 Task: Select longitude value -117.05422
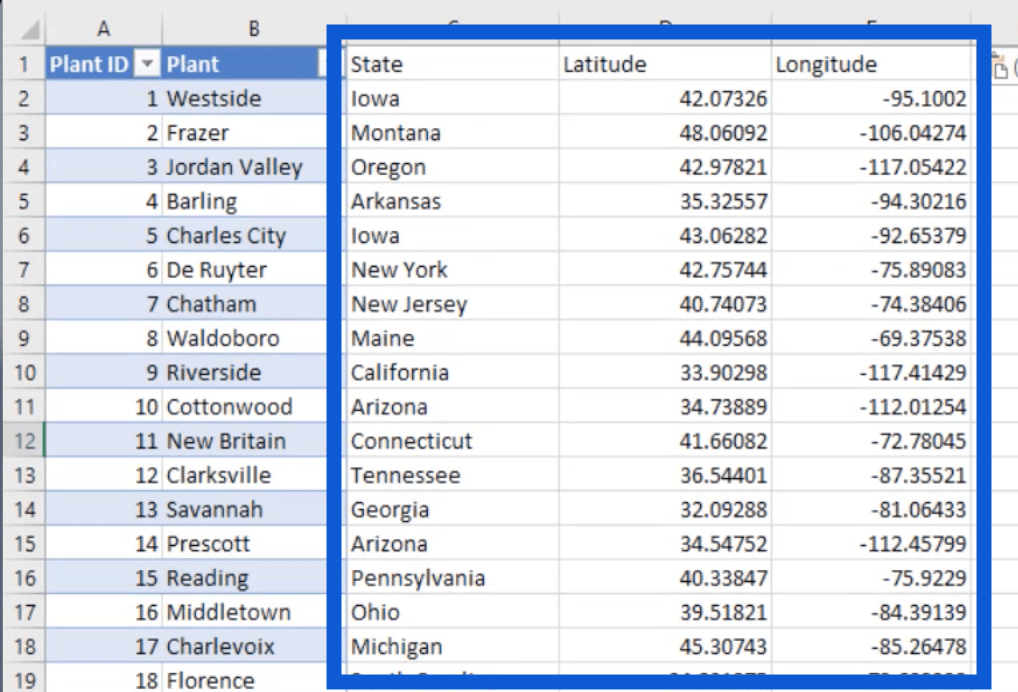point(871,167)
